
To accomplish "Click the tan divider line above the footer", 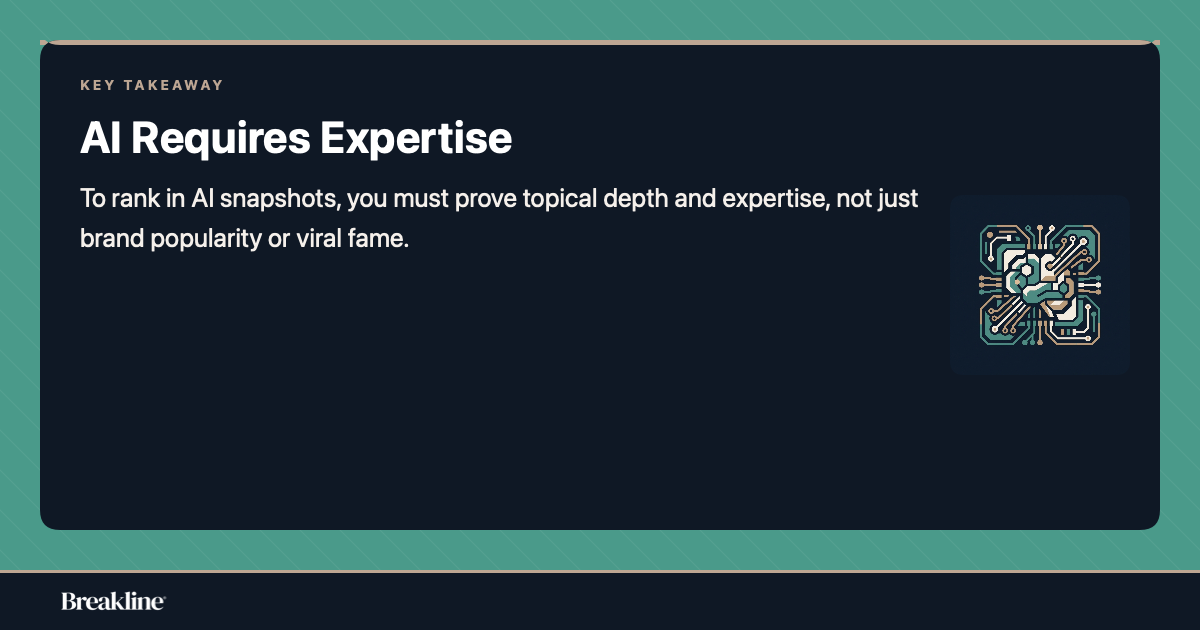I will pyautogui.click(x=600, y=571).
